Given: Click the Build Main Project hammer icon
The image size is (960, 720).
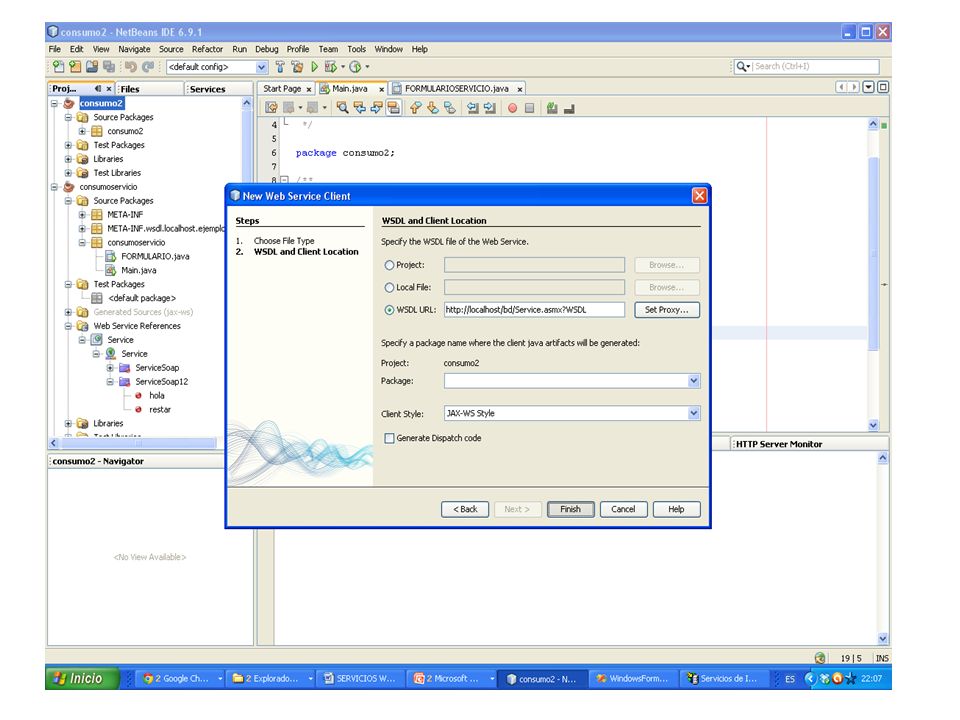Looking at the screenshot, I should click(x=280, y=66).
